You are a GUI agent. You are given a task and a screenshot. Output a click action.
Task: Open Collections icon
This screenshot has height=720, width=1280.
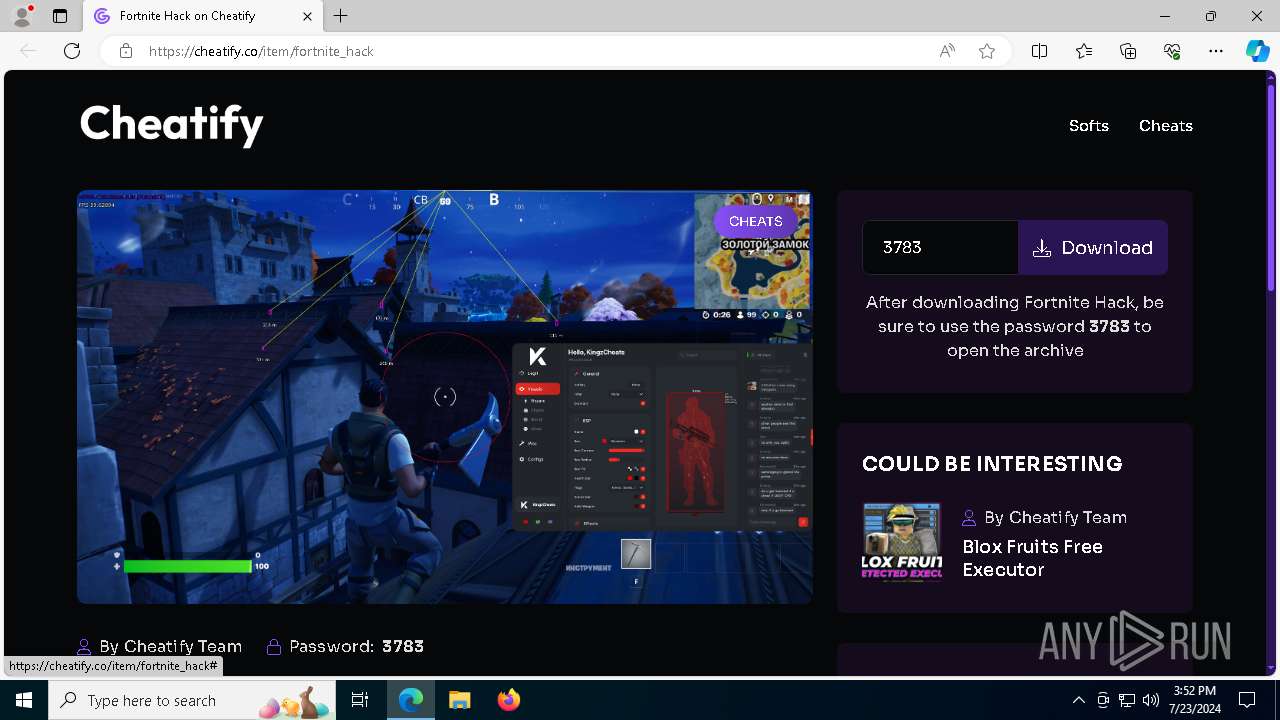pyautogui.click(x=1128, y=51)
